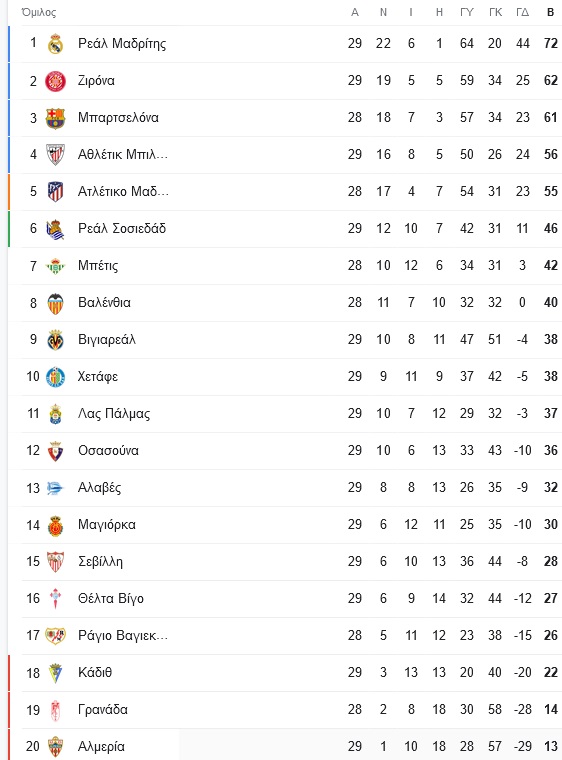
Task: Click the Real Sociedad crest icon
Action: 55,229
